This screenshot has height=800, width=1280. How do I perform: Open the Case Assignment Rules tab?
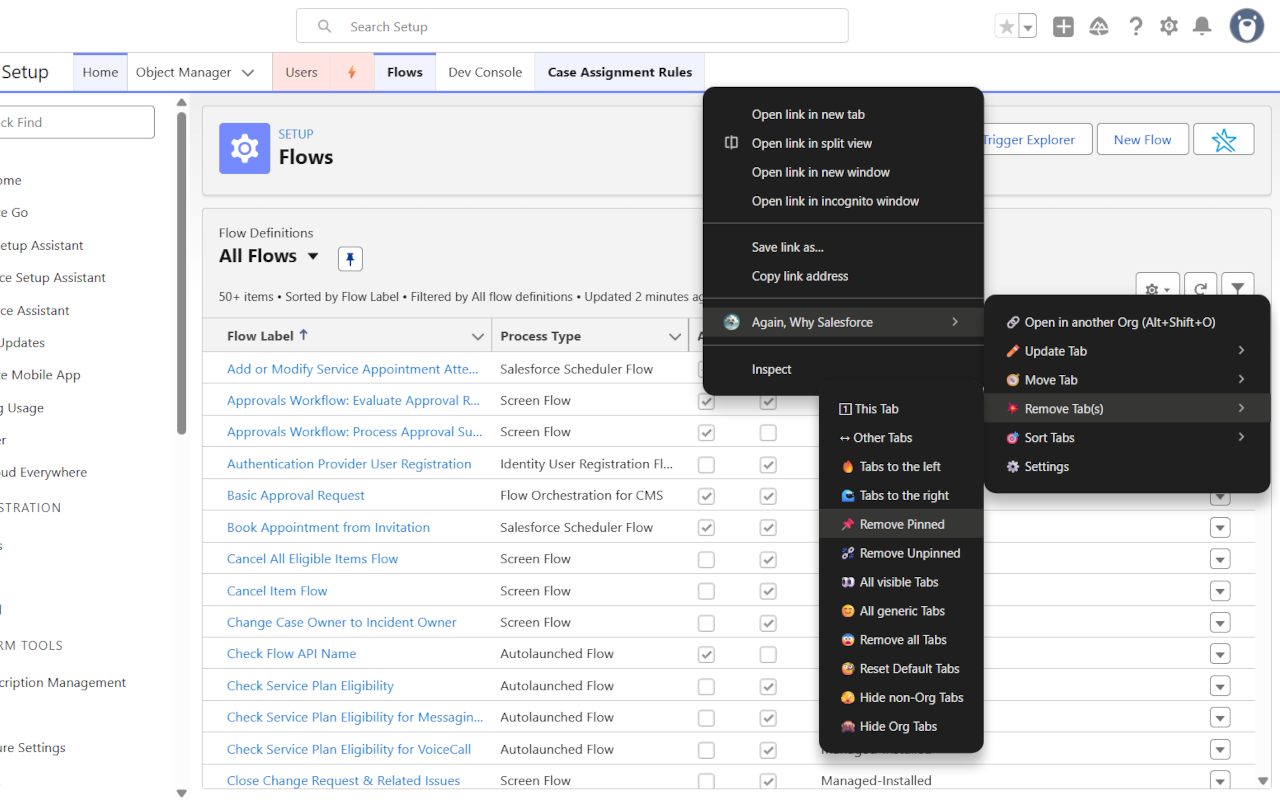click(x=620, y=72)
